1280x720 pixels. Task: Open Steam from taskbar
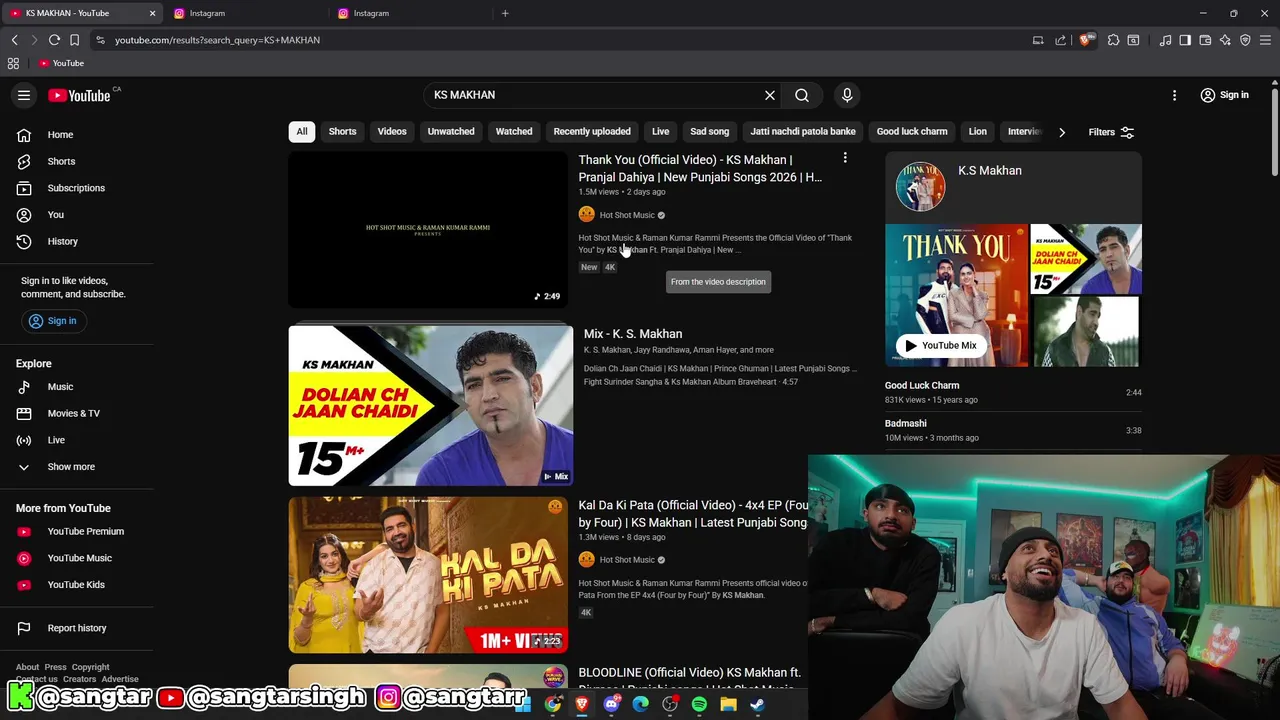757,704
